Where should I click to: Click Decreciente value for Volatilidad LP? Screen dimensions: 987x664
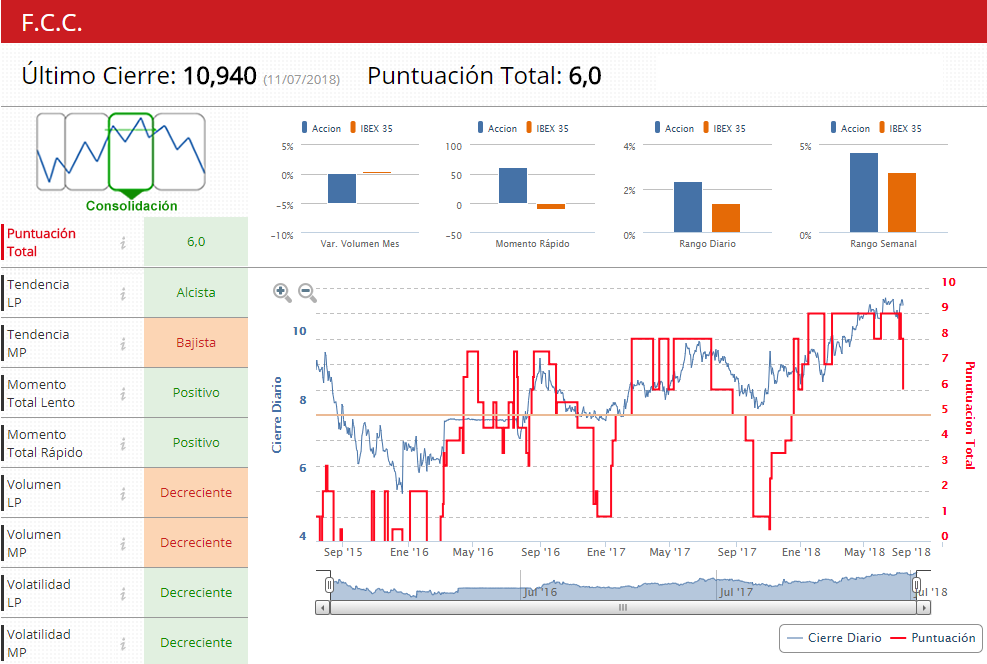click(x=196, y=593)
